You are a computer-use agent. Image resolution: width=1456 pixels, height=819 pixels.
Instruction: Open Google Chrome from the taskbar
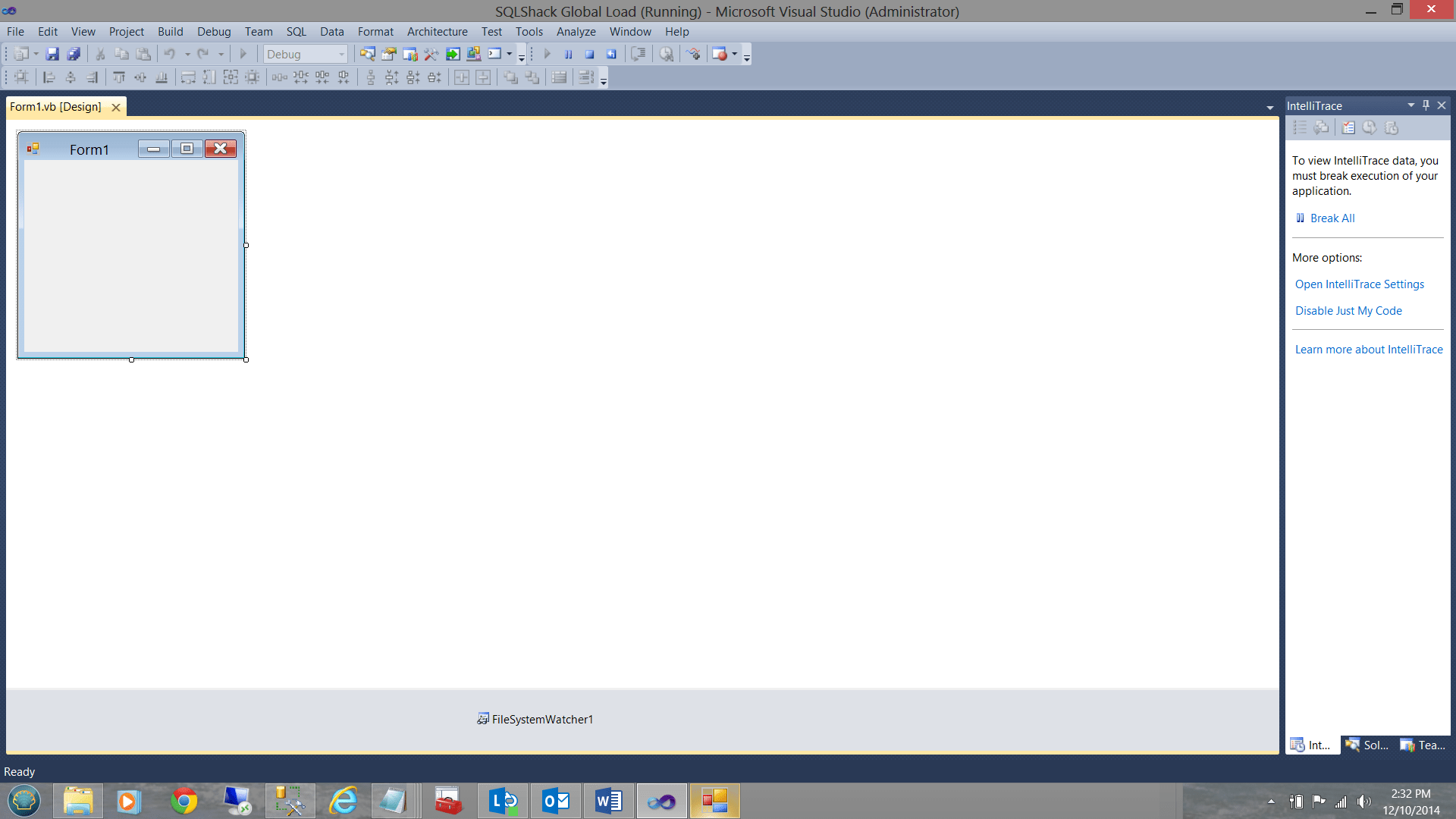click(x=184, y=801)
